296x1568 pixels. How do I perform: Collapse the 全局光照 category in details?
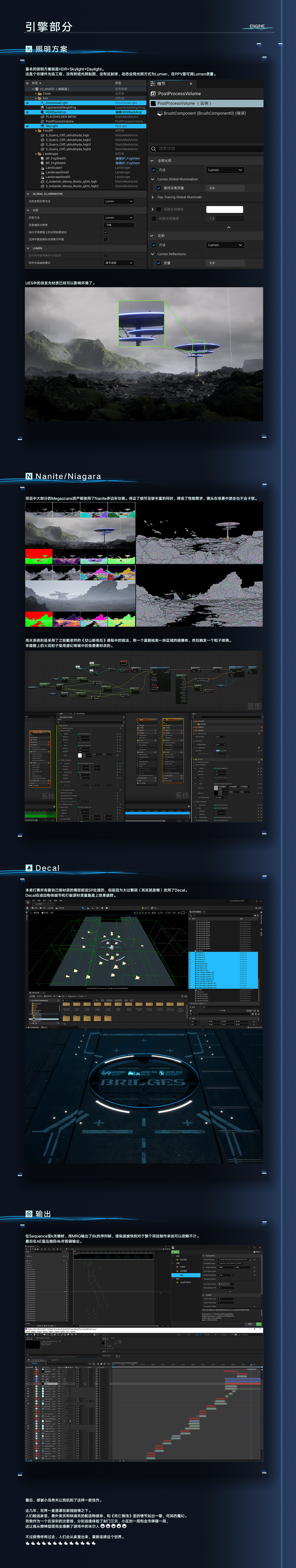152,161
